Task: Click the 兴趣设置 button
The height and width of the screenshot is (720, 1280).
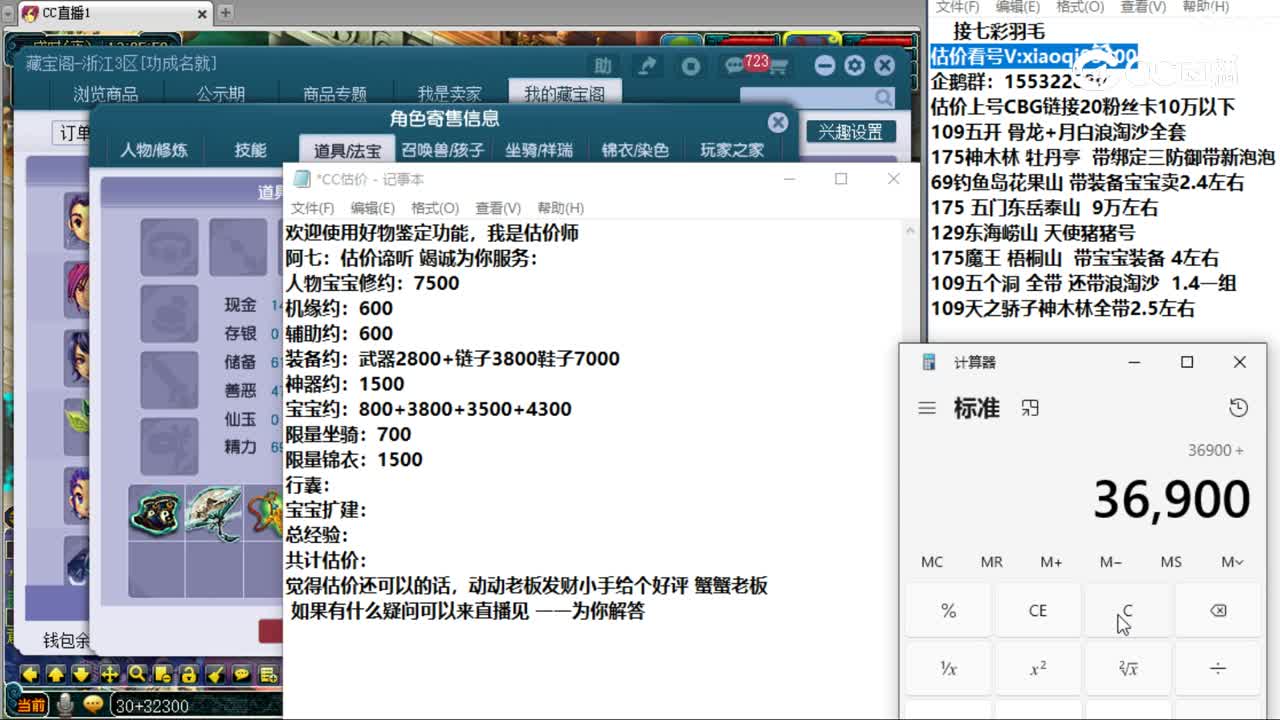Action: click(x=851, y=132)
